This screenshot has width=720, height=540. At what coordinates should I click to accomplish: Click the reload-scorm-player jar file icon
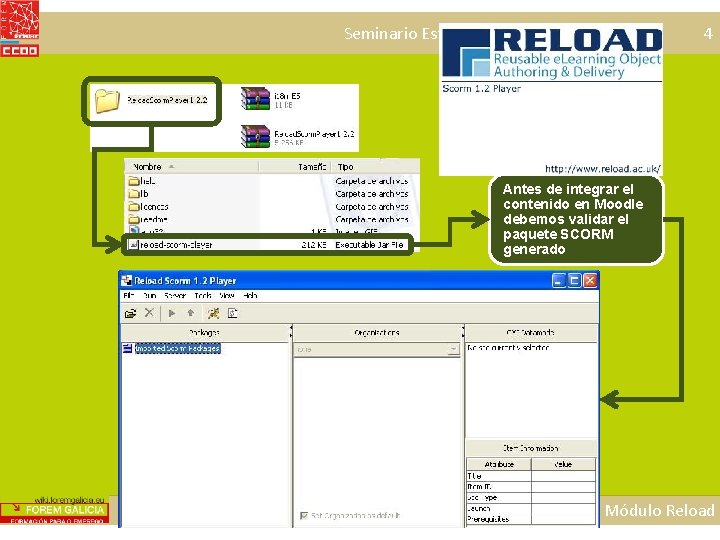(133, 245)
